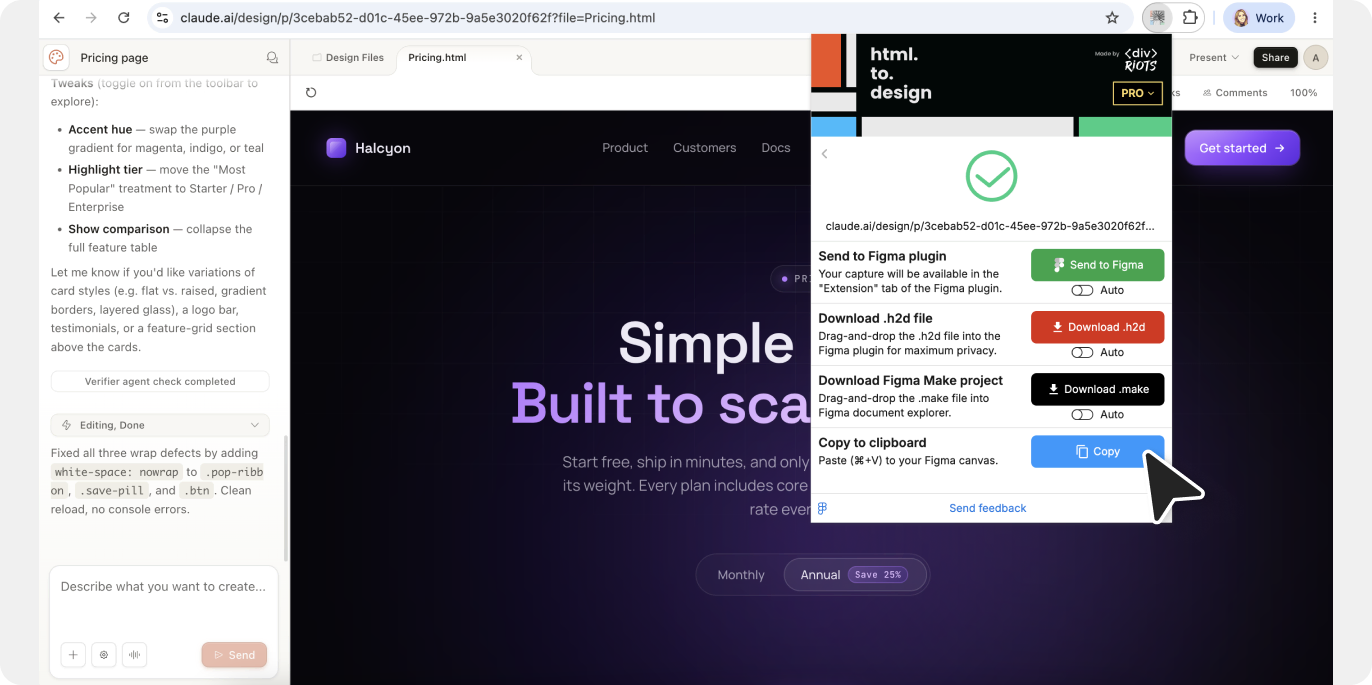Select Monthly billing
The width and height of the screenshot is (1372, 685).
741,575
